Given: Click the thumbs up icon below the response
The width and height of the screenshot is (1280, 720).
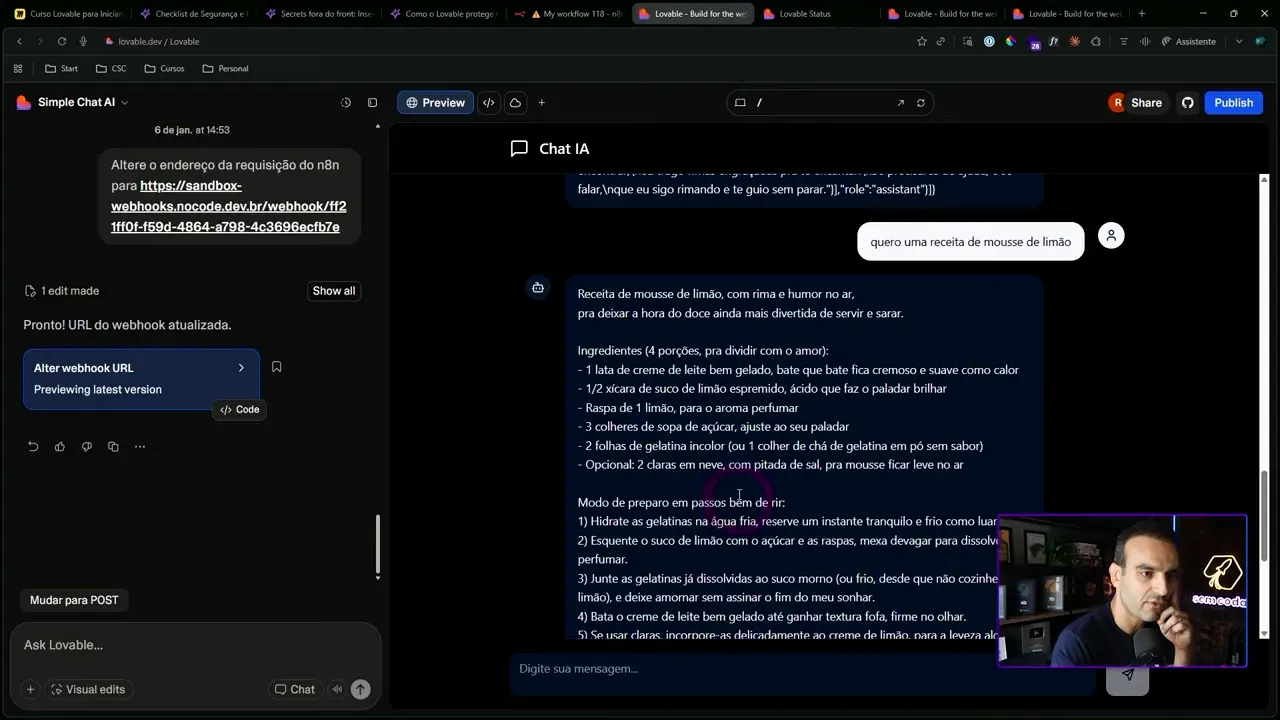Looking at the screenshot, I should click(60, 447).
